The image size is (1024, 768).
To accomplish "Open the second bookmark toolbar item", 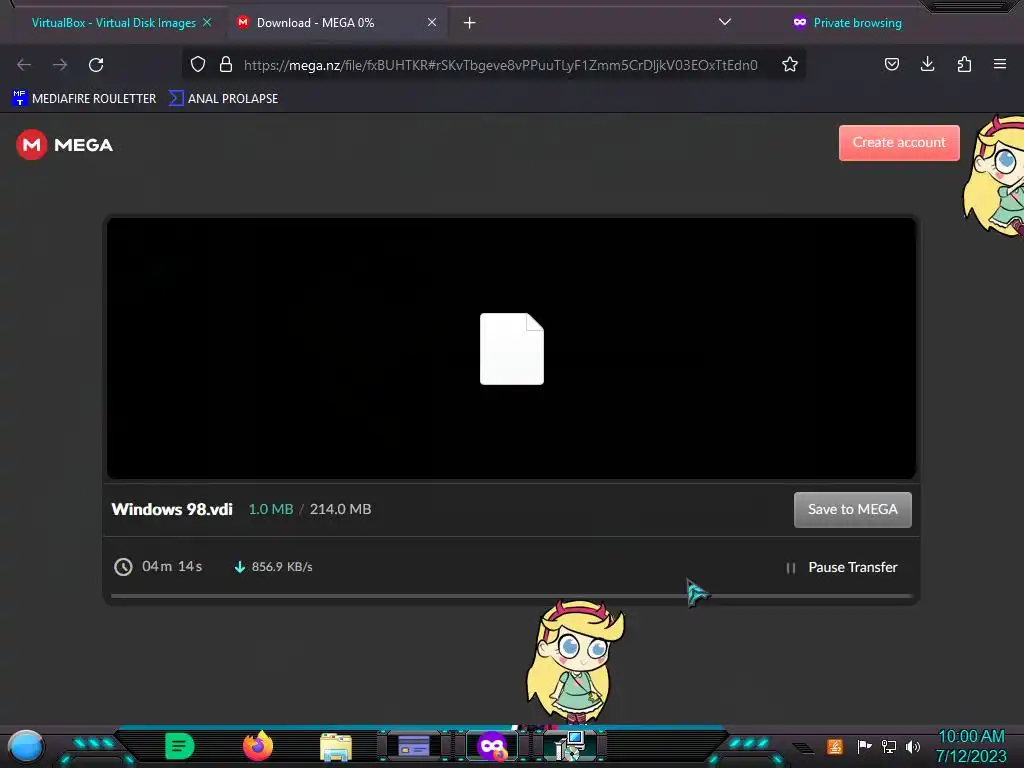I will pyautogui.click(x=223, y=99).
